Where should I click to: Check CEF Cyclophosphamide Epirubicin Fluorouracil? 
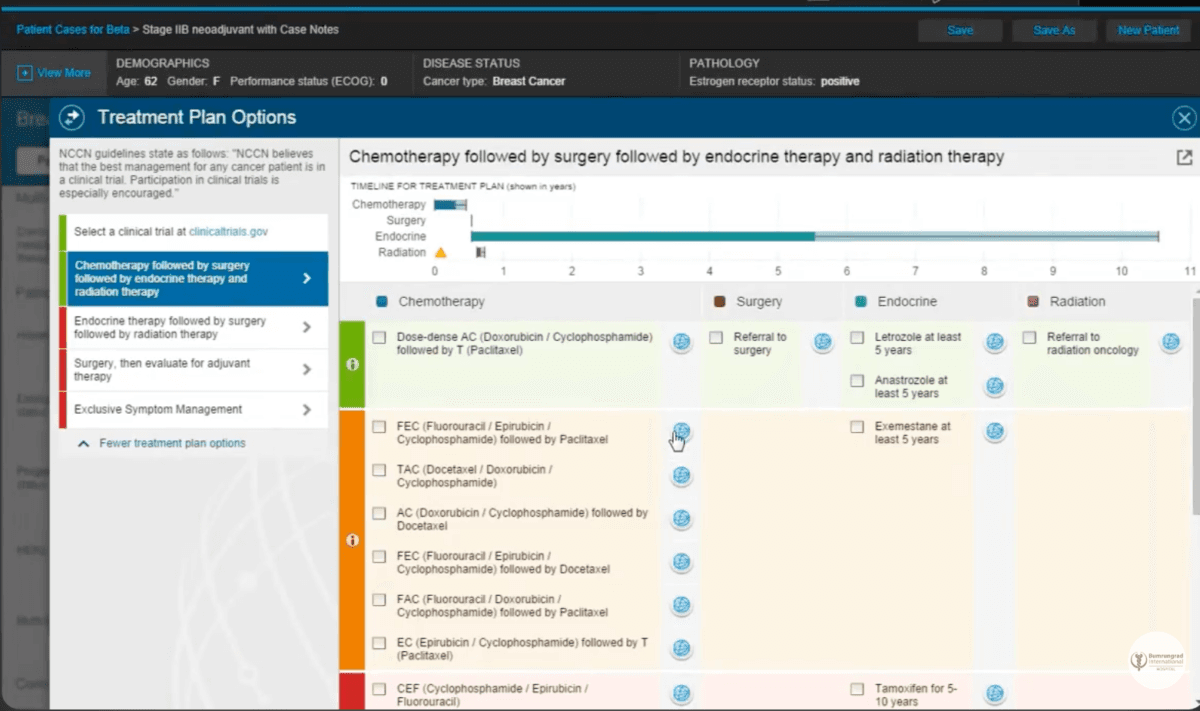click(x=379, y=689)
